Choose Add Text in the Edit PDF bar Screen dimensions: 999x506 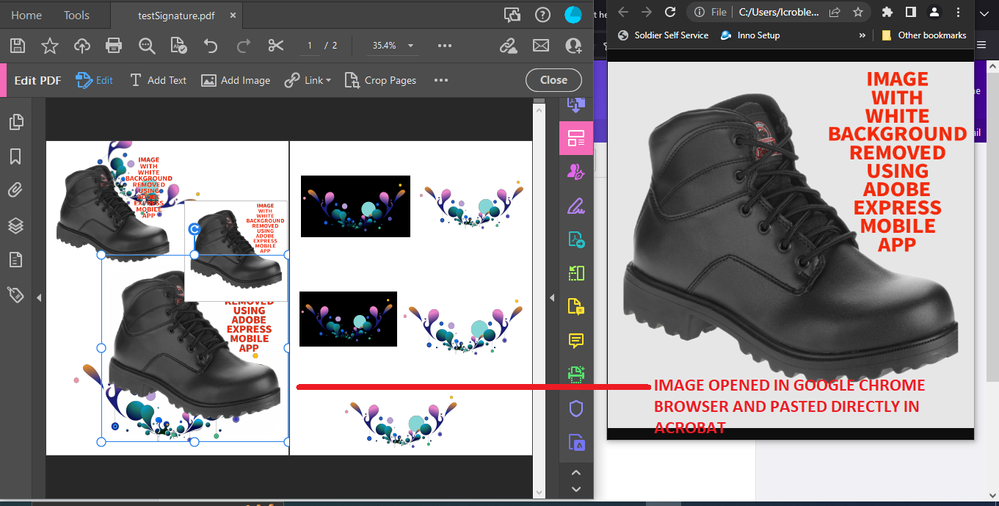[x=158, y=80]
